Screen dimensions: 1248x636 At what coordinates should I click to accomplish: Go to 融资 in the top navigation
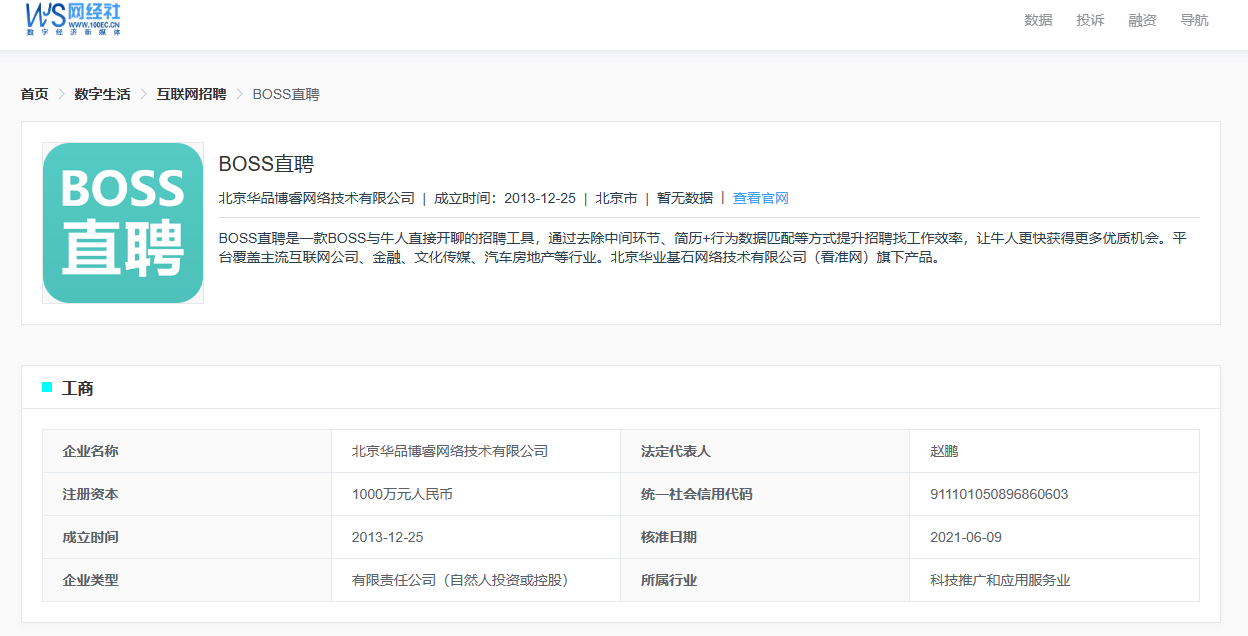pos(1142,20)
